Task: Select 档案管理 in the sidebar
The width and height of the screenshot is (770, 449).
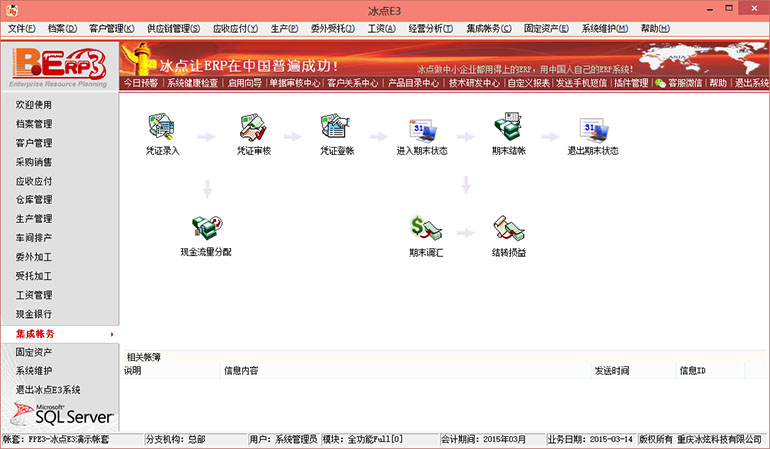Action: [x=33, y=124]
